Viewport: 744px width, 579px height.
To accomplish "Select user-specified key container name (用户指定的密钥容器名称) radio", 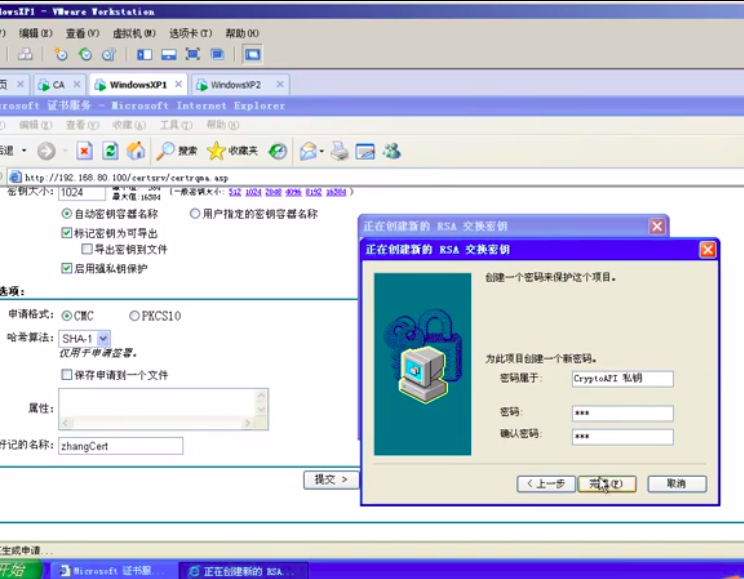I will 195,214.
